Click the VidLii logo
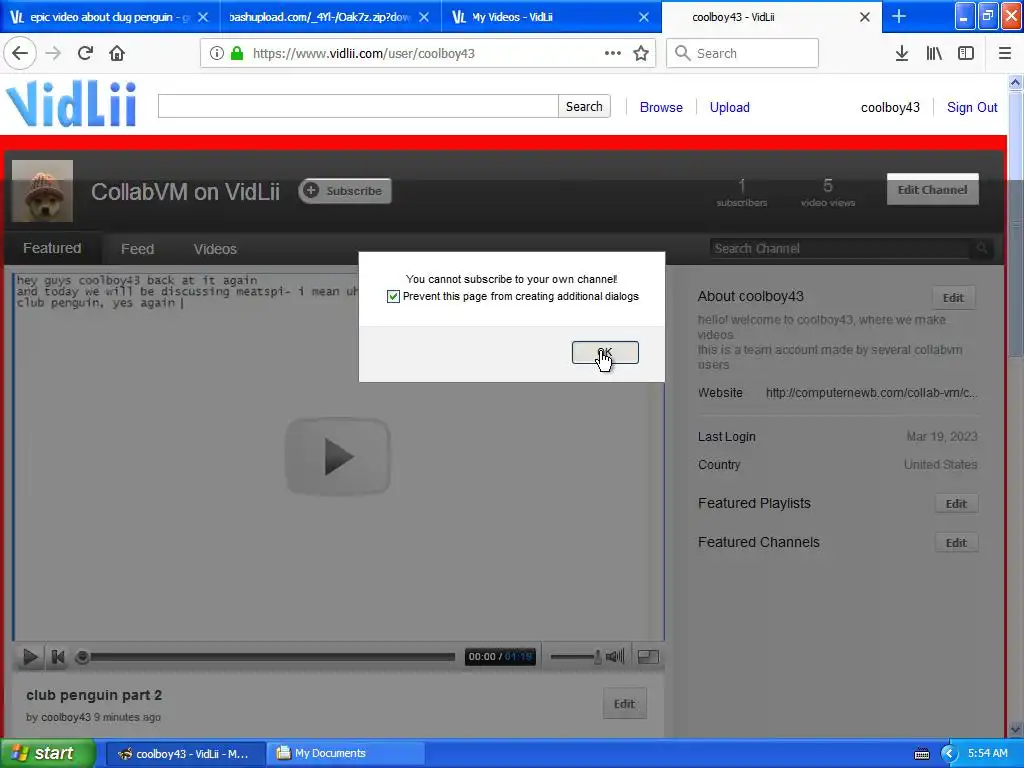The height and width of the screenshot is (768, 1024). pyautogui.click(x=71, y=104)
